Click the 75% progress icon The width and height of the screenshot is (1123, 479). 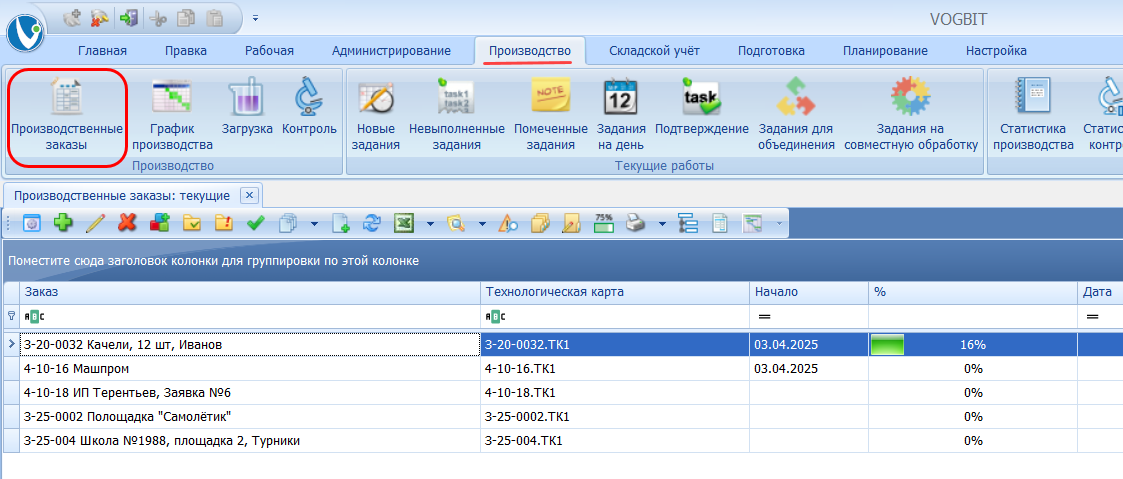click(604, 223)
